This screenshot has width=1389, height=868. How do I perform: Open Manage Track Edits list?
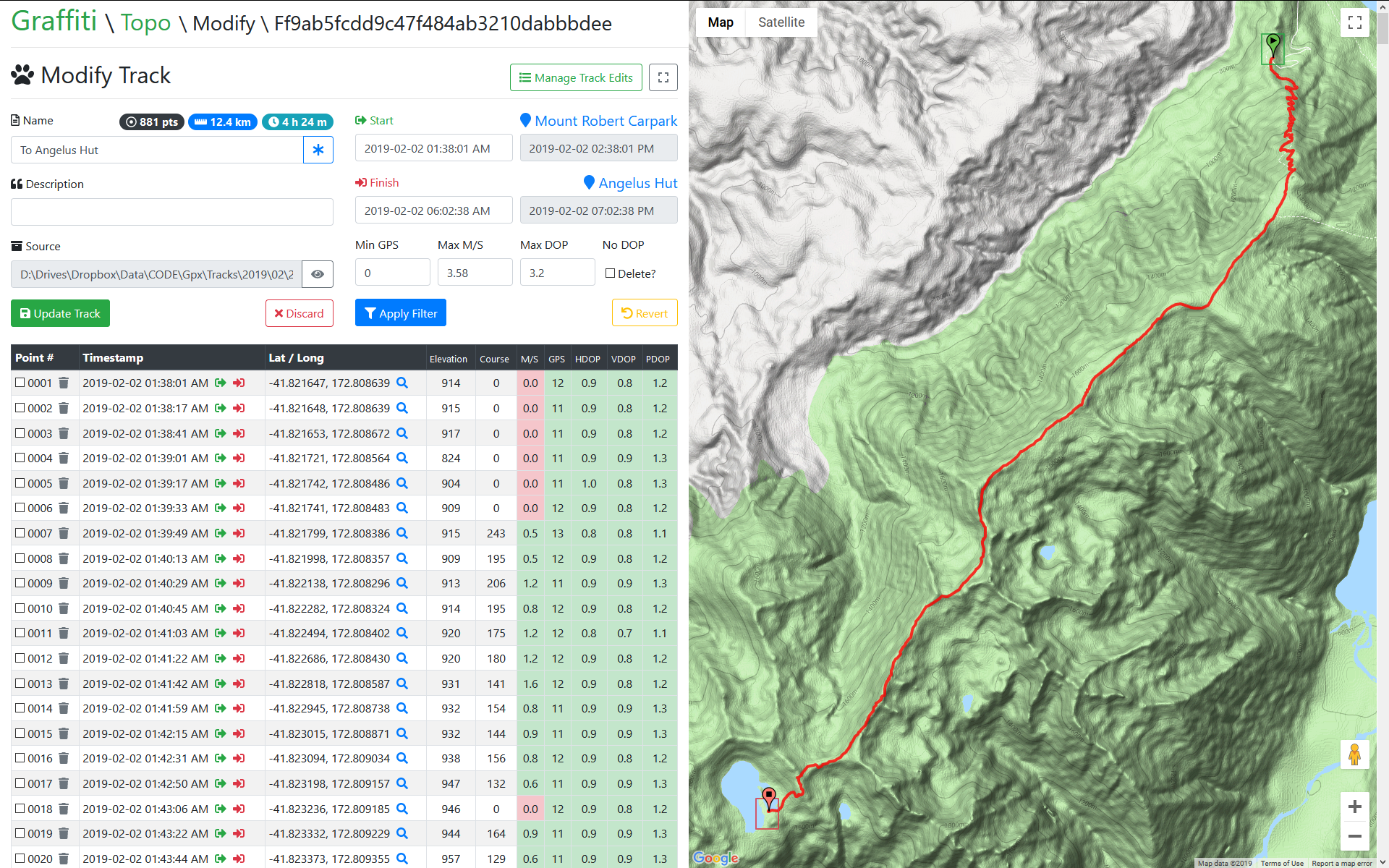(x=576, y=77)
